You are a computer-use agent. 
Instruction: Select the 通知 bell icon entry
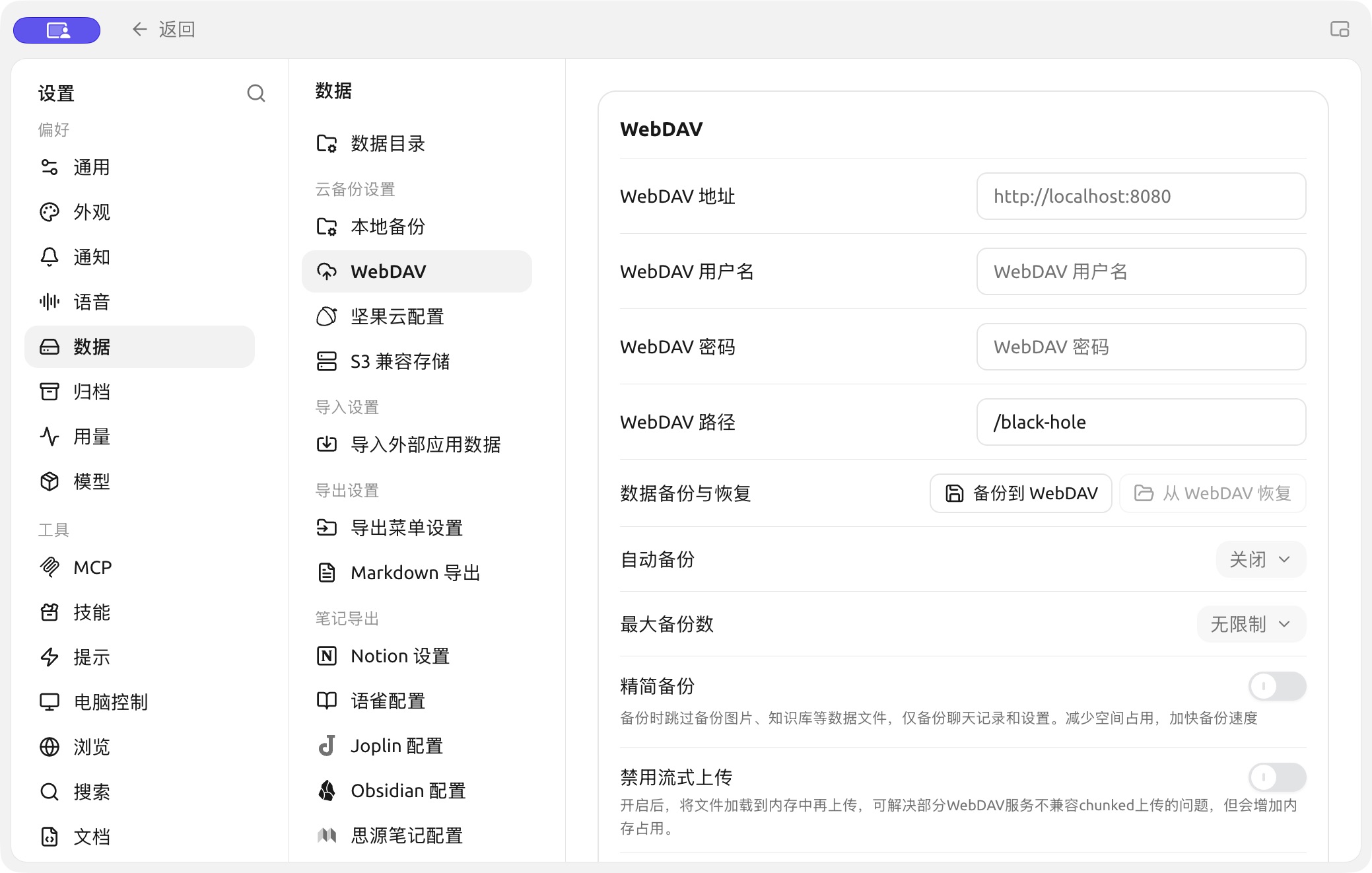click(139, 257)
